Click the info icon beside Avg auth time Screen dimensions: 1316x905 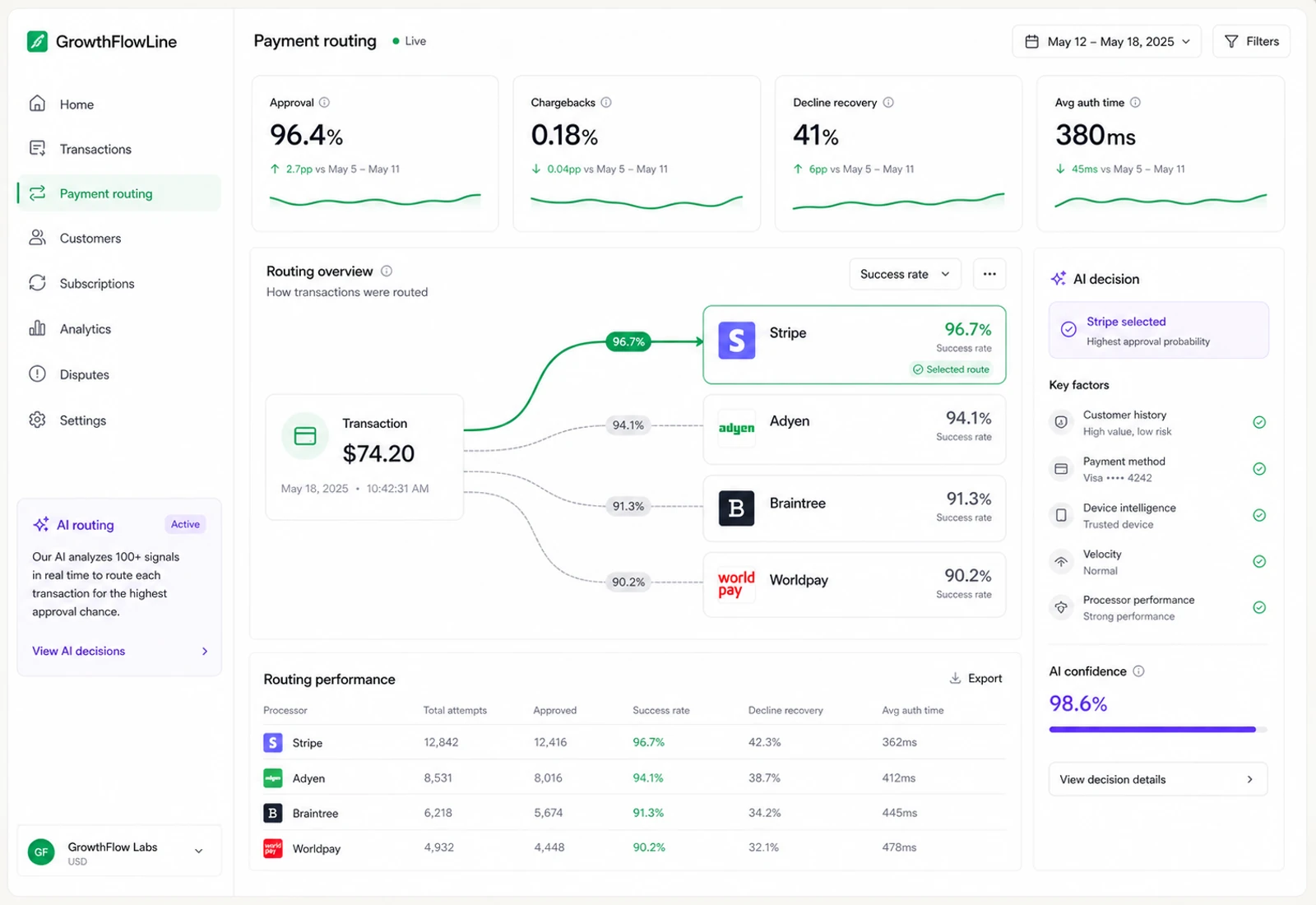[x=1135, y=103]
